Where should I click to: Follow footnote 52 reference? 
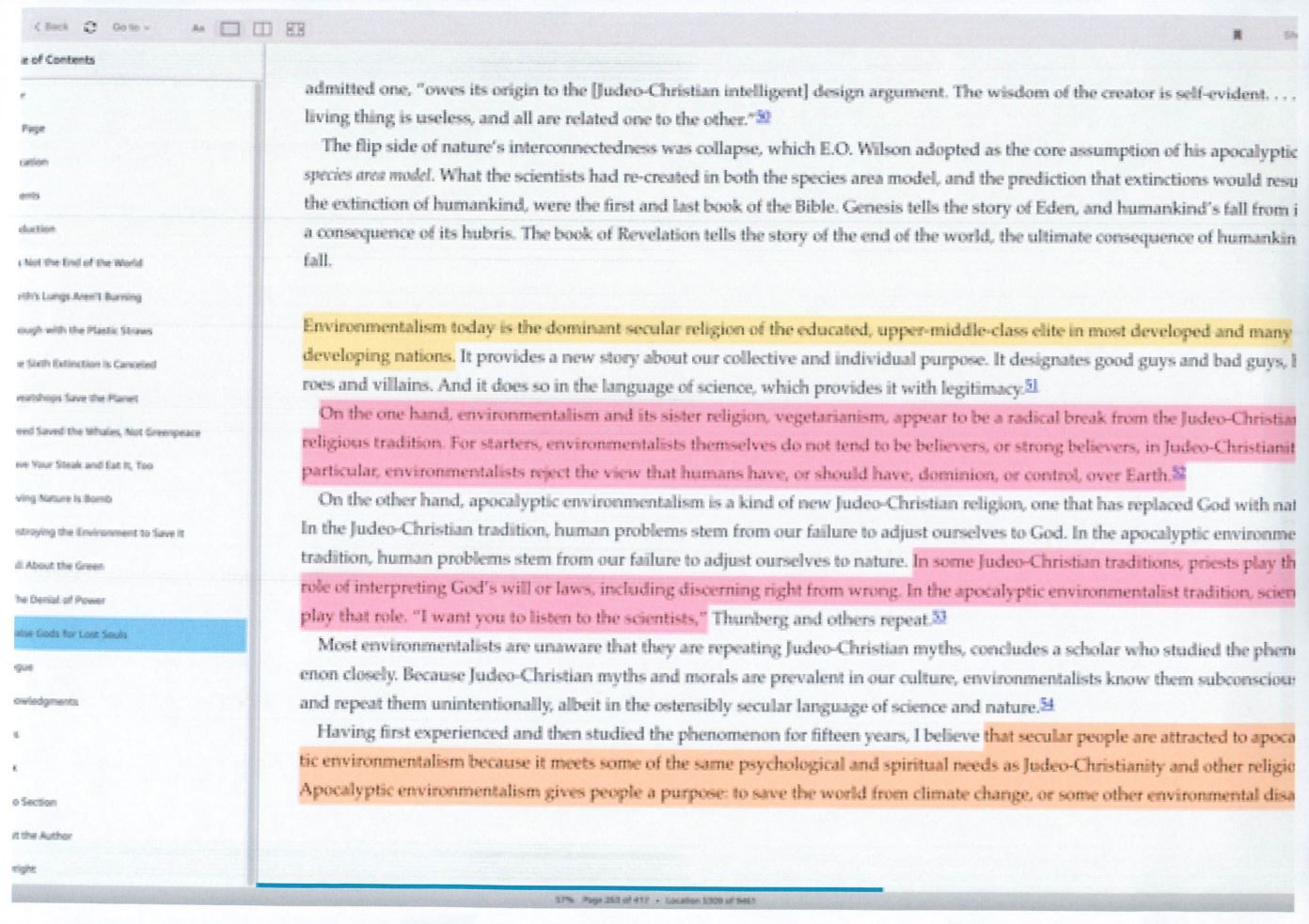click(1178, 474)
